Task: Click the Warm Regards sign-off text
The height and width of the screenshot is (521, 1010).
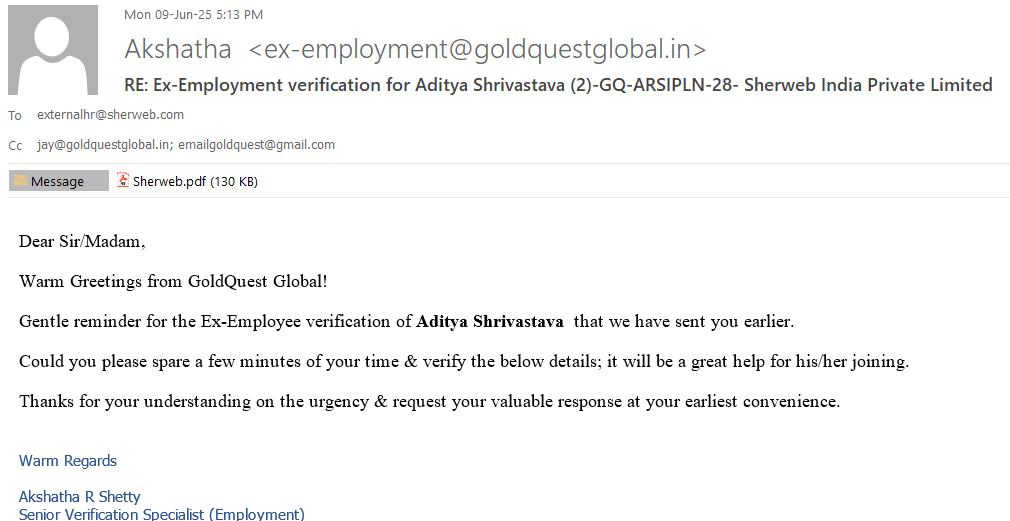Action: click(68, 461)
